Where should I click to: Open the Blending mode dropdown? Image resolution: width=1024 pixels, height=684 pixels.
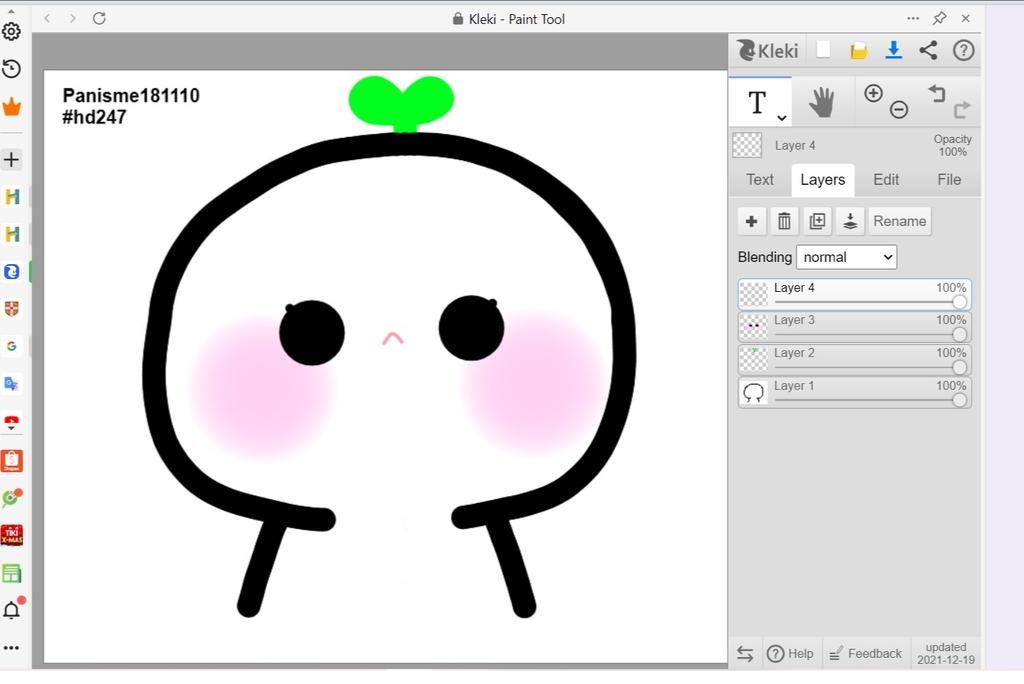click(x=846, y=257)
